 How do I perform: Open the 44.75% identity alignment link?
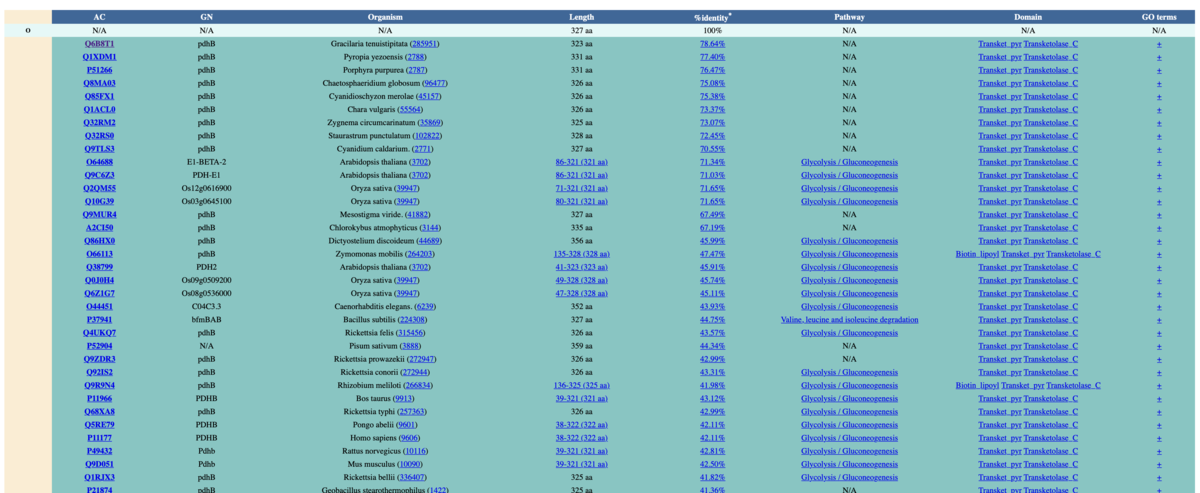tap(713, 319)
